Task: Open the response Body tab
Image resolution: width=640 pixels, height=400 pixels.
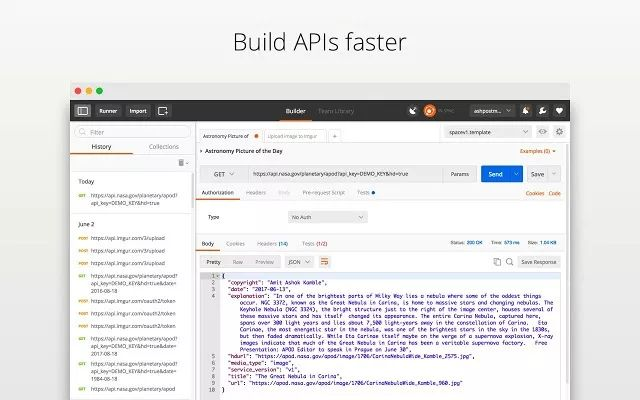Action: (x=208, y=244)
